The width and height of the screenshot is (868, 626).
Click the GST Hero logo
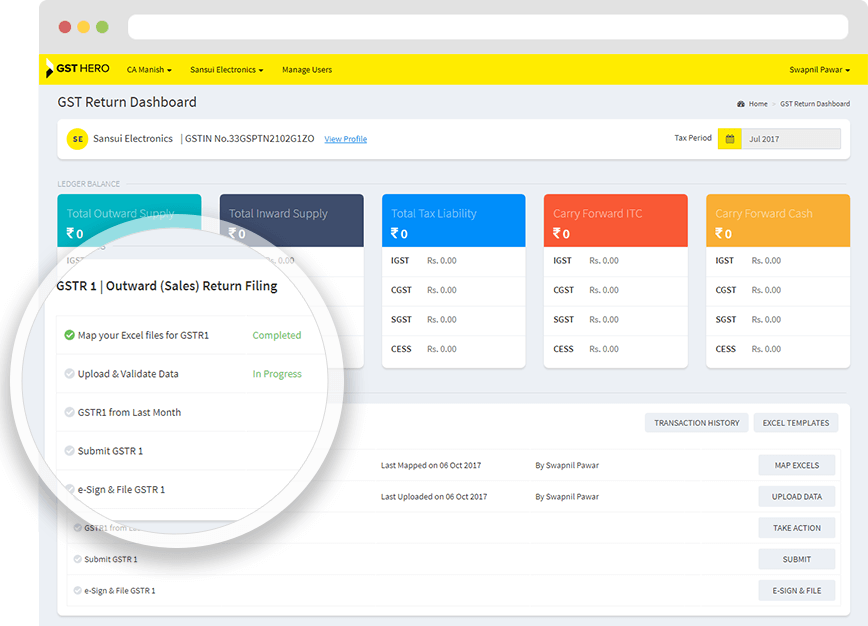point(78,70)
